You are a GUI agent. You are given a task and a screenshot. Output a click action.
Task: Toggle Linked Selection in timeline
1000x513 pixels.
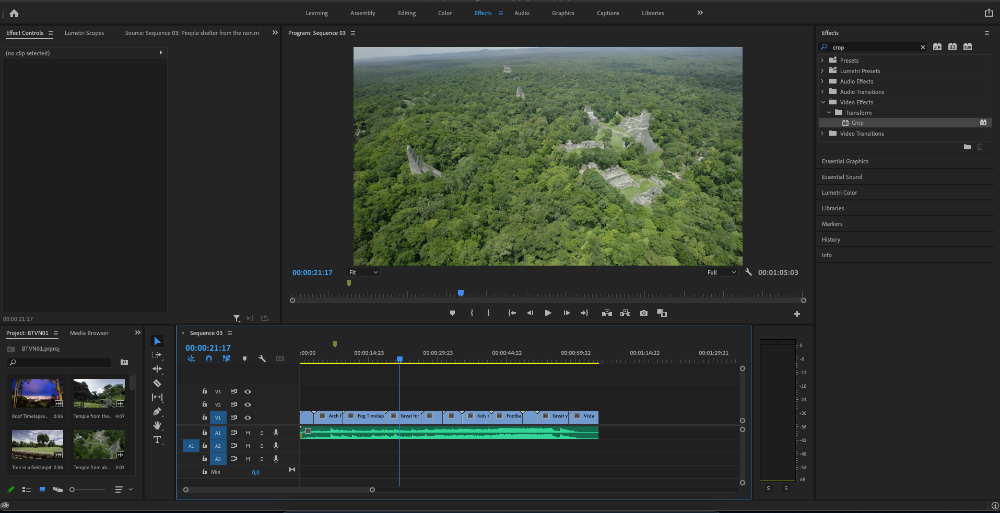pyautogui.click(x=226, y=359)
